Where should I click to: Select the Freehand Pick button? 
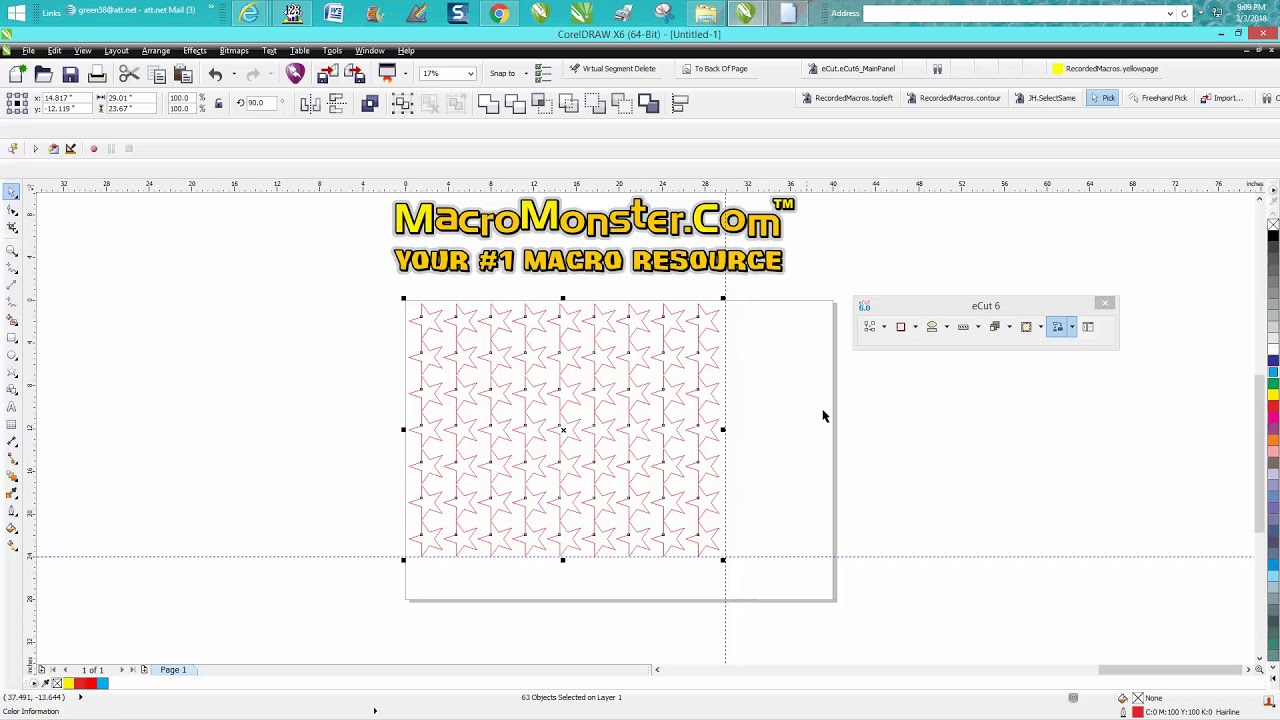click(1157, 98)
